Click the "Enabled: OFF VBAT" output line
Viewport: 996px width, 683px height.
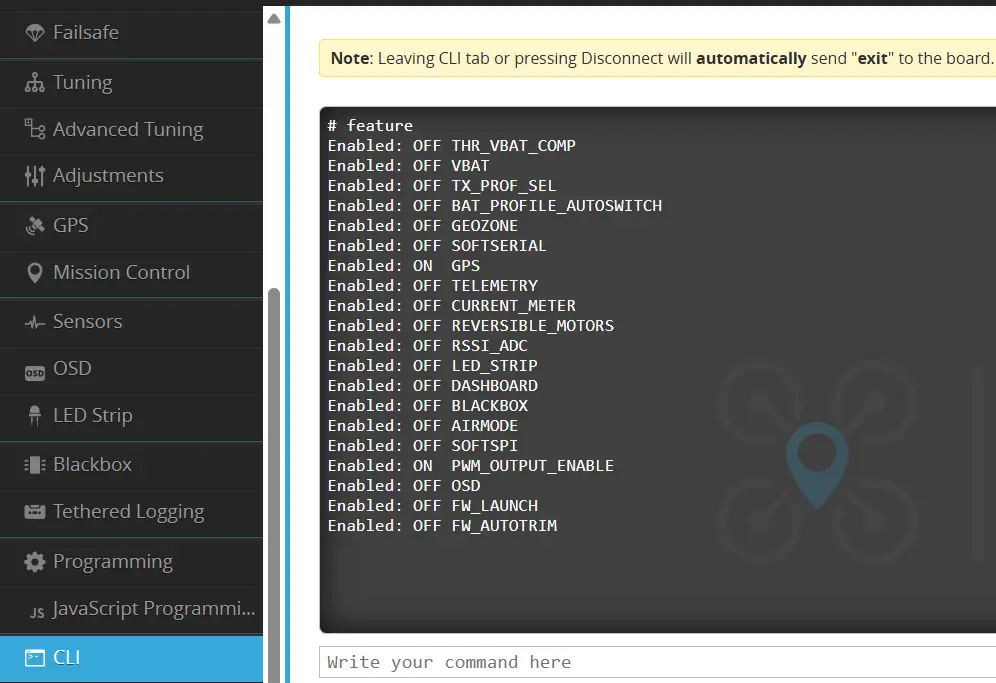pyautogui.click(x=408, y=166)
